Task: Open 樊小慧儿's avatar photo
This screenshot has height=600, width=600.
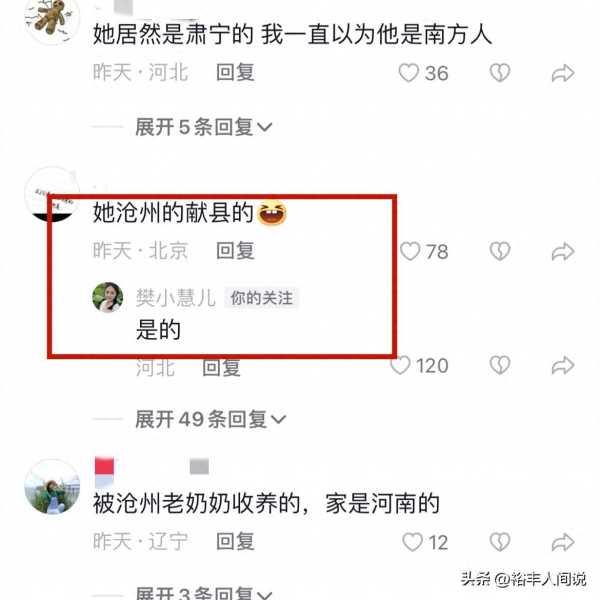Action: coord(108,297)
